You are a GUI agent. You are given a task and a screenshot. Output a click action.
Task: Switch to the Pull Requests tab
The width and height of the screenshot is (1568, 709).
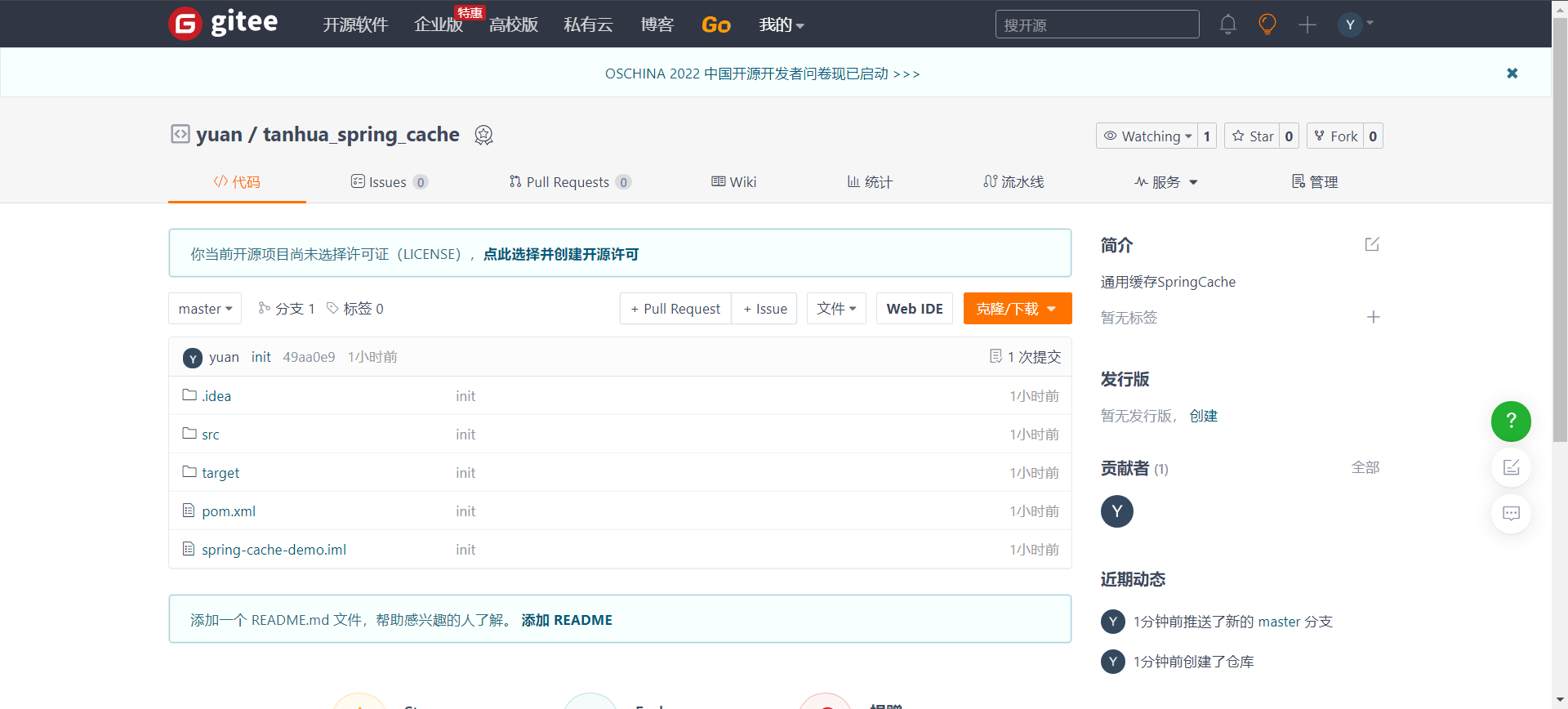click(x=569, y=182)
